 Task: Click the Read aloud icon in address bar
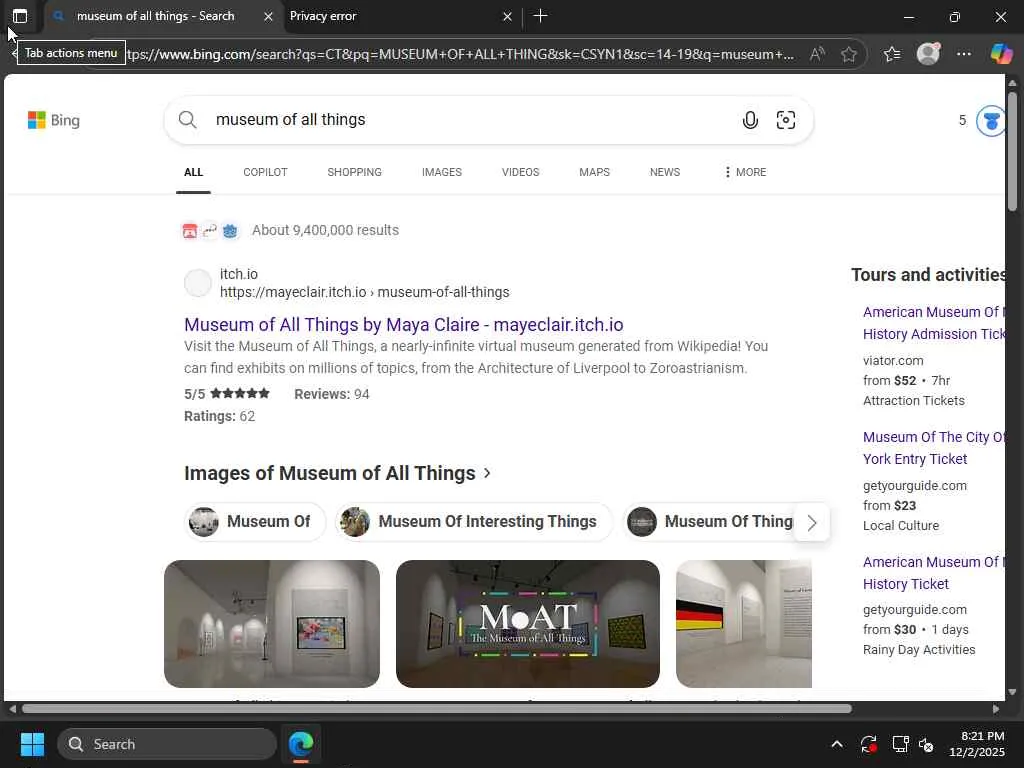click(817, 54)
